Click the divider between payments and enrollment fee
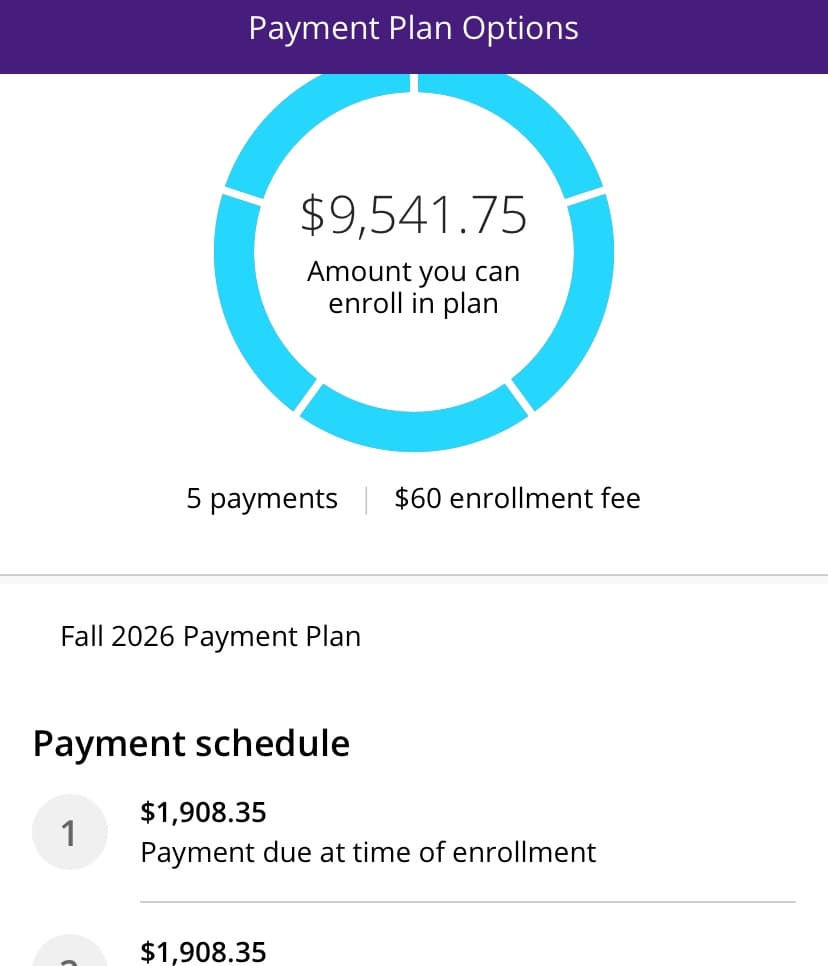Screen dimensions: 828x966 pos(367,500)
